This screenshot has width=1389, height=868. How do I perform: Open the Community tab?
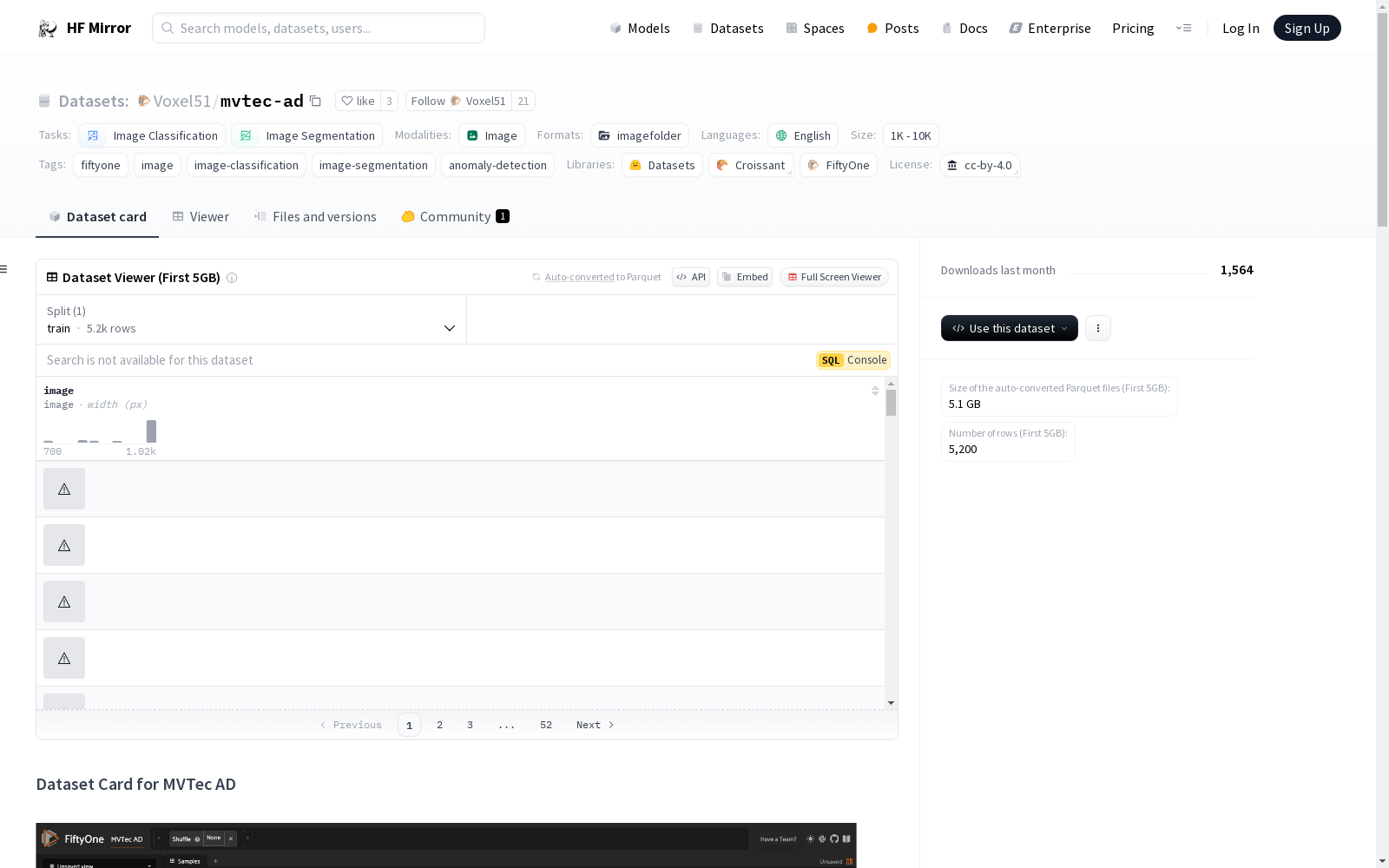pyautogui.click(x=455, y=217)
